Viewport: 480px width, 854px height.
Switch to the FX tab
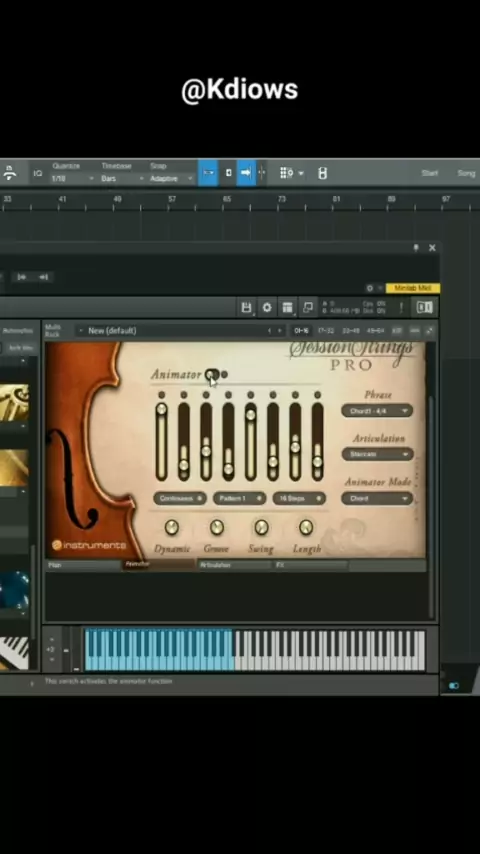point(311,565)
